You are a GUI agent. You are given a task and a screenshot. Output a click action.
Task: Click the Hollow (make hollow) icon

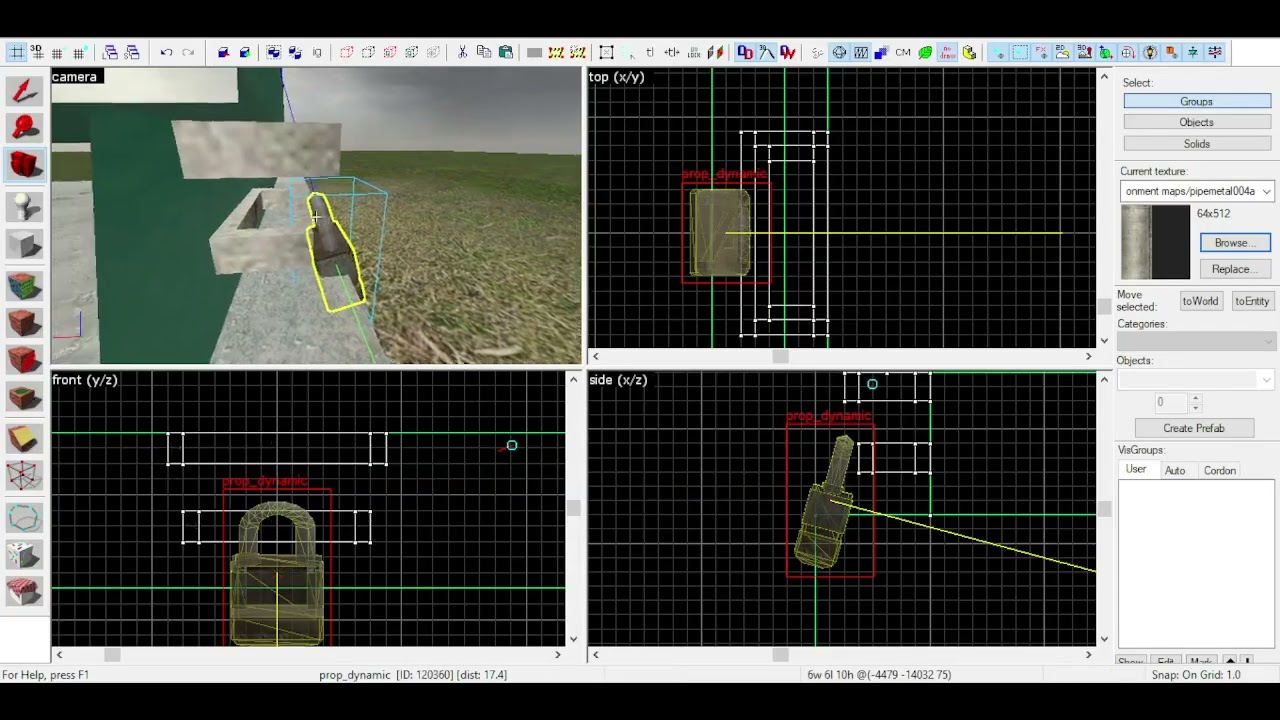tap(245, 53)
